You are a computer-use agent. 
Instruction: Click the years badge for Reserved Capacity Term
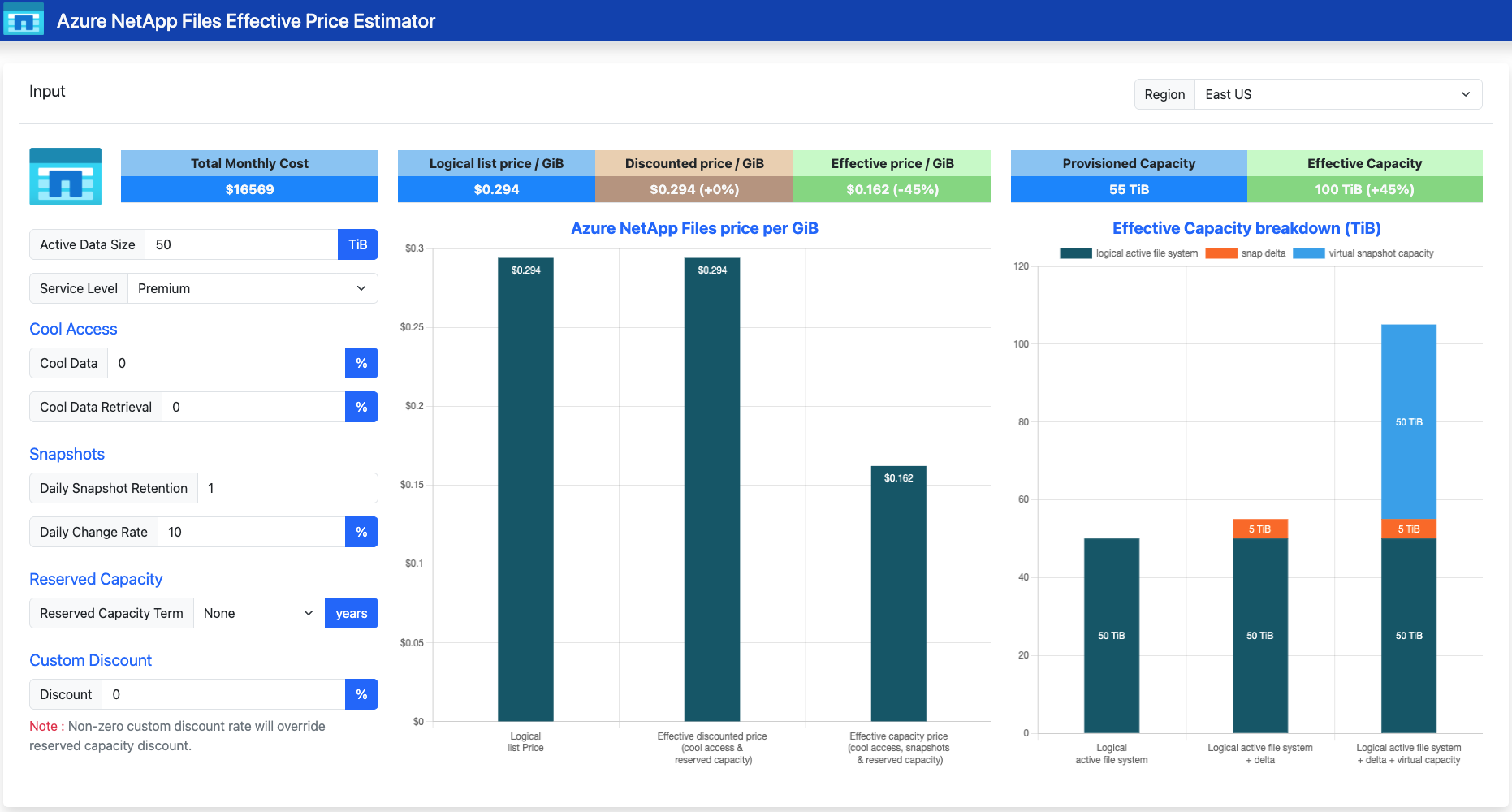coord(352,613)
